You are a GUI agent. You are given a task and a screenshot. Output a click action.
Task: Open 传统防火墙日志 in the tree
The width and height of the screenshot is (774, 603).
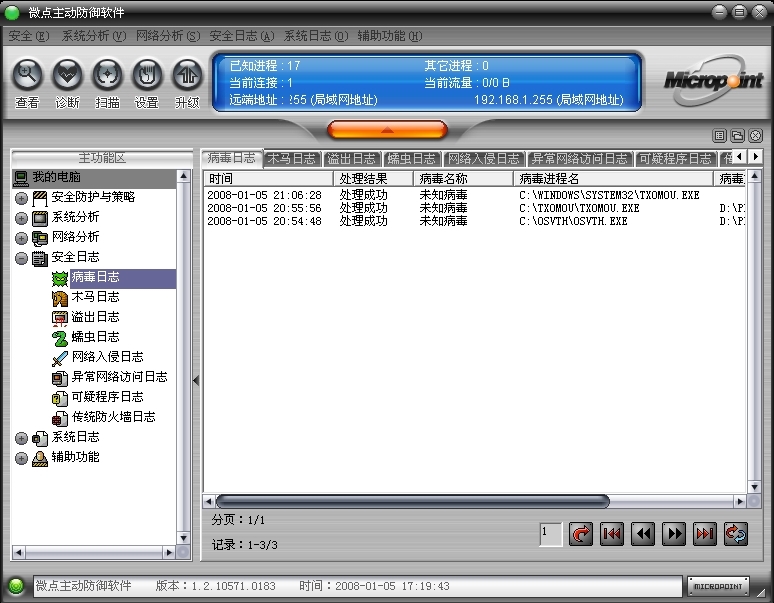(x=114, y=417)
